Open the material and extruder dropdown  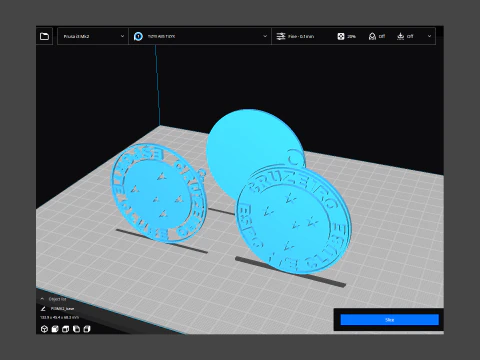(x=200, y=36)
